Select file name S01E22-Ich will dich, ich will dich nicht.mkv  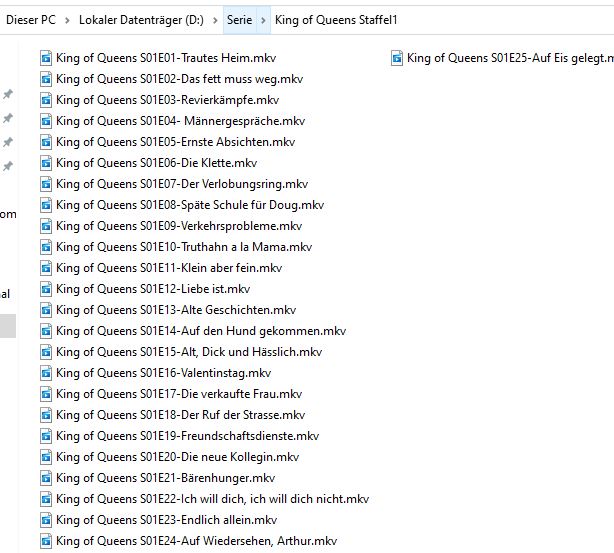(213, 499)
